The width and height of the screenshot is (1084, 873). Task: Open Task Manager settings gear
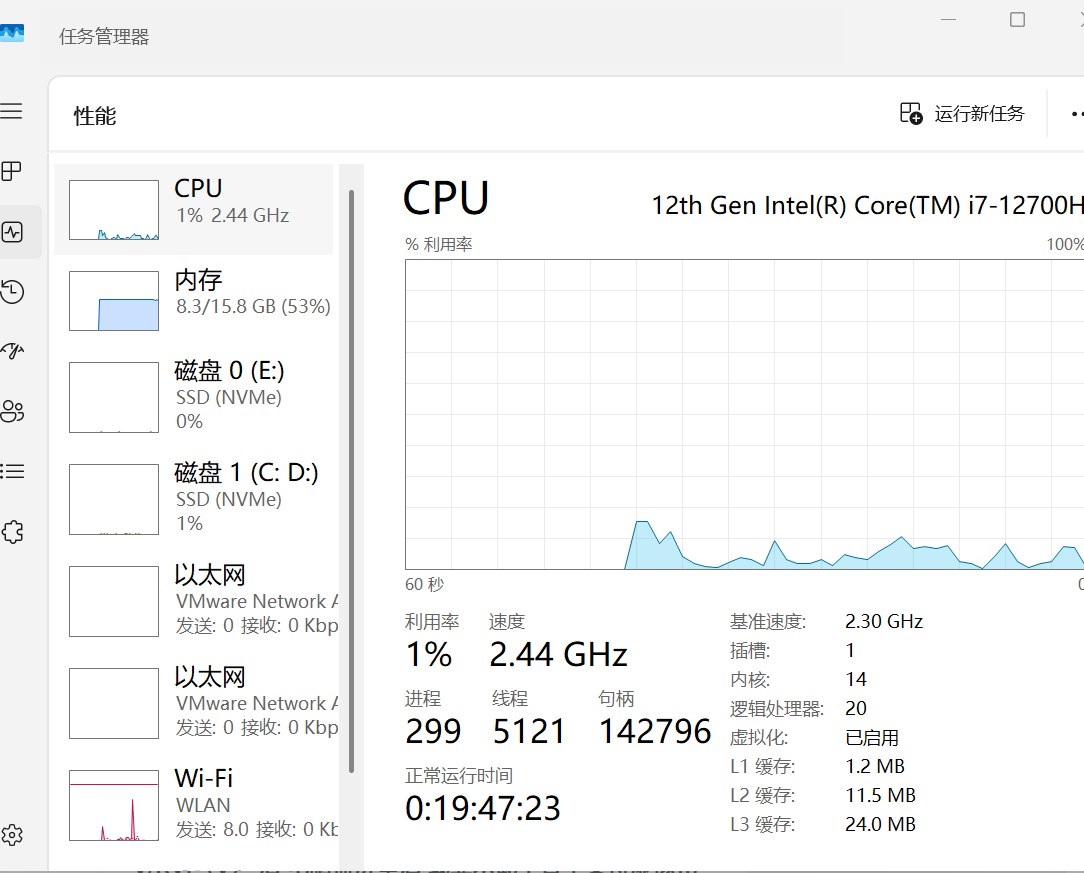[x=12, y=835]
